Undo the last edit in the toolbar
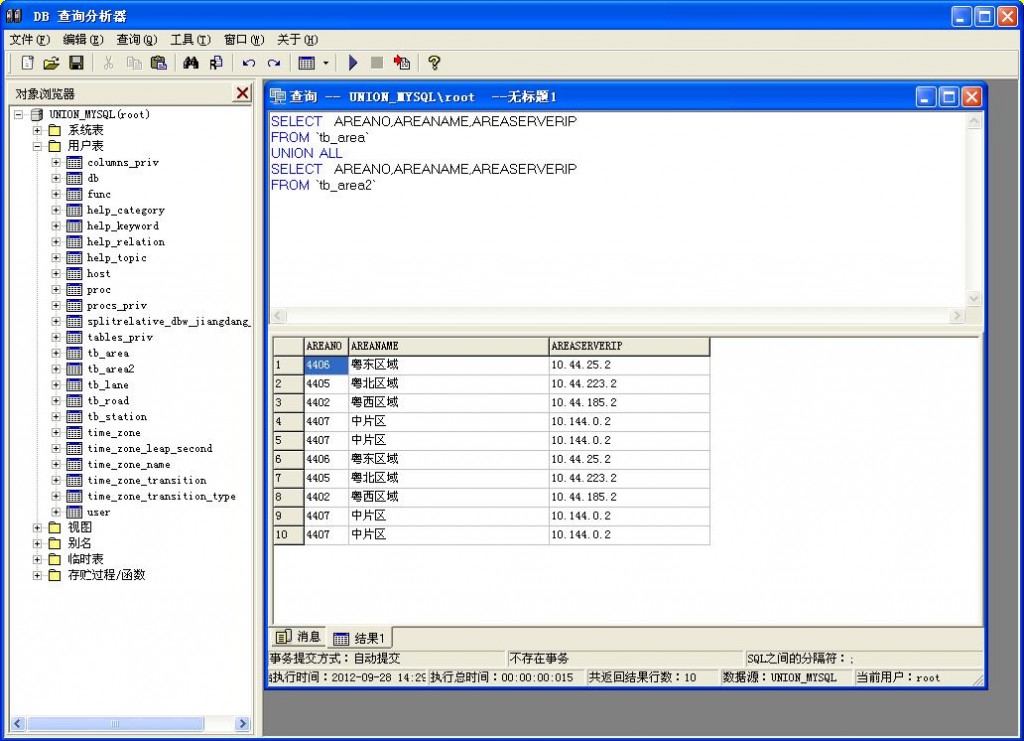Screen dimensions: 1024x741 [x=249, y=63]
